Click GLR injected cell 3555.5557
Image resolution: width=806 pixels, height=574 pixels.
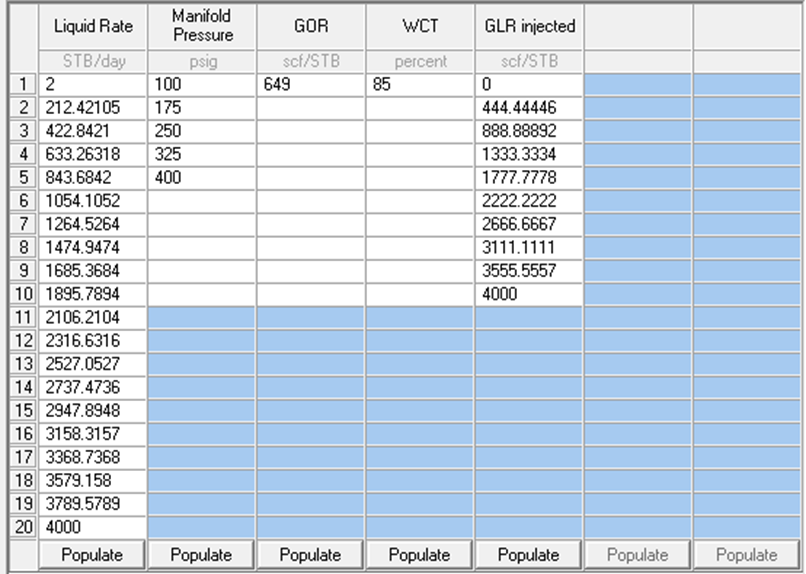point(529,271)
